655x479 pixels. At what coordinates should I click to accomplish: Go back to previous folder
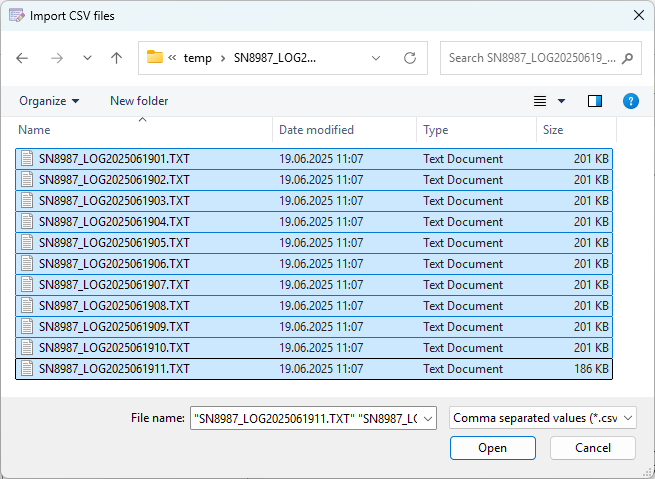tap(22, 58)
